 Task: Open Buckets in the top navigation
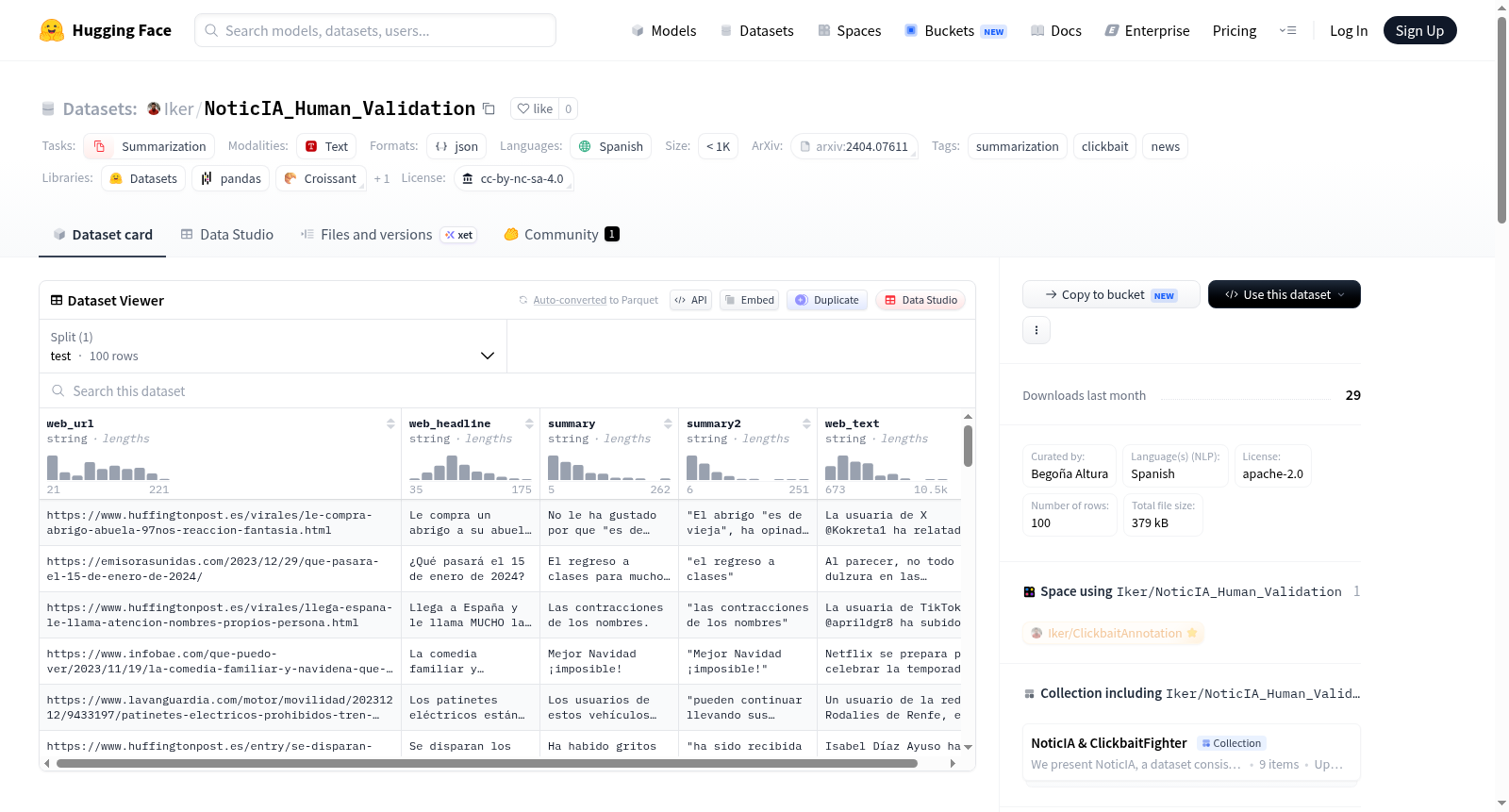(x=955, y=30)
